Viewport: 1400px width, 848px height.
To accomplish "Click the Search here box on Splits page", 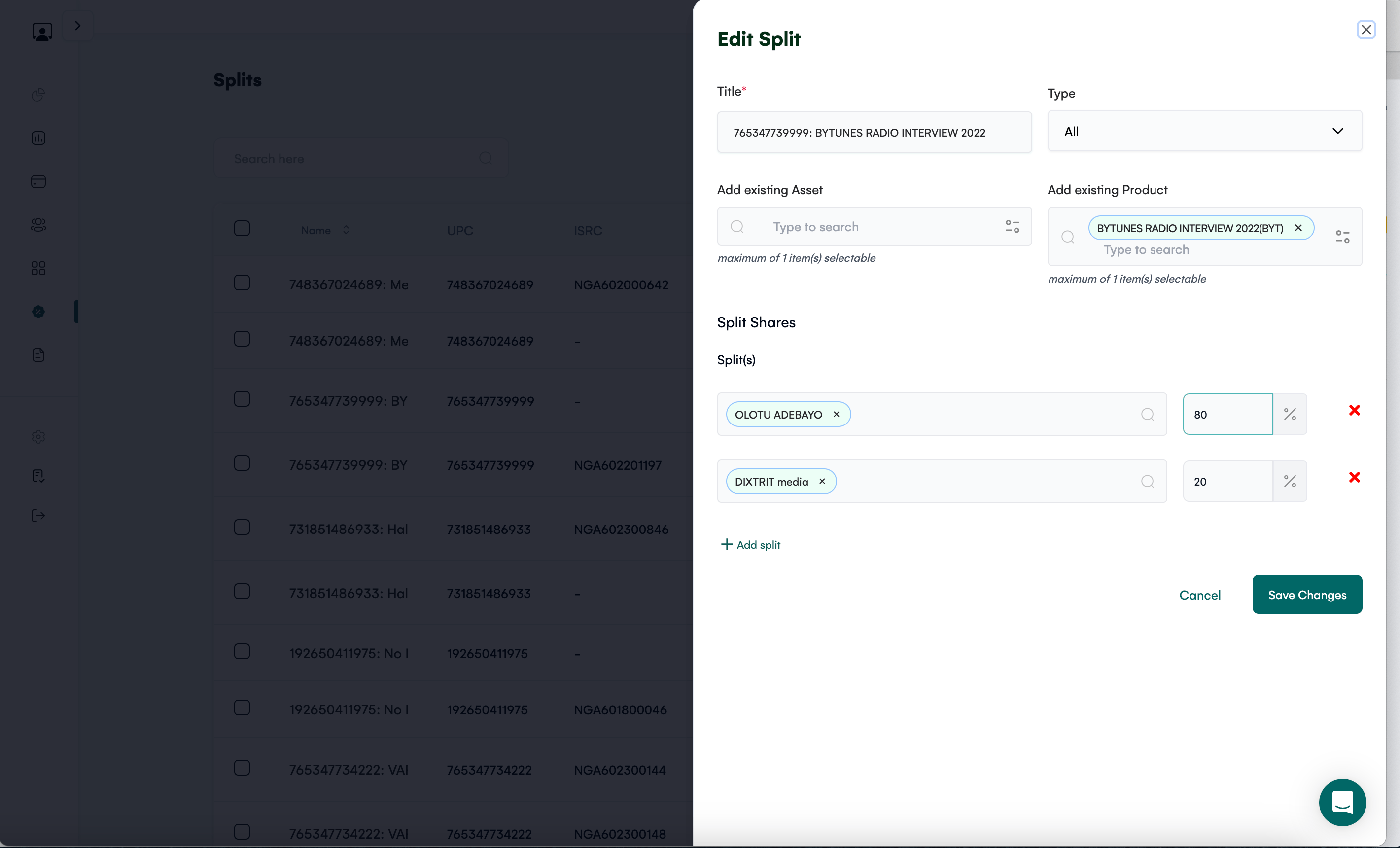I will coord(361,159).
